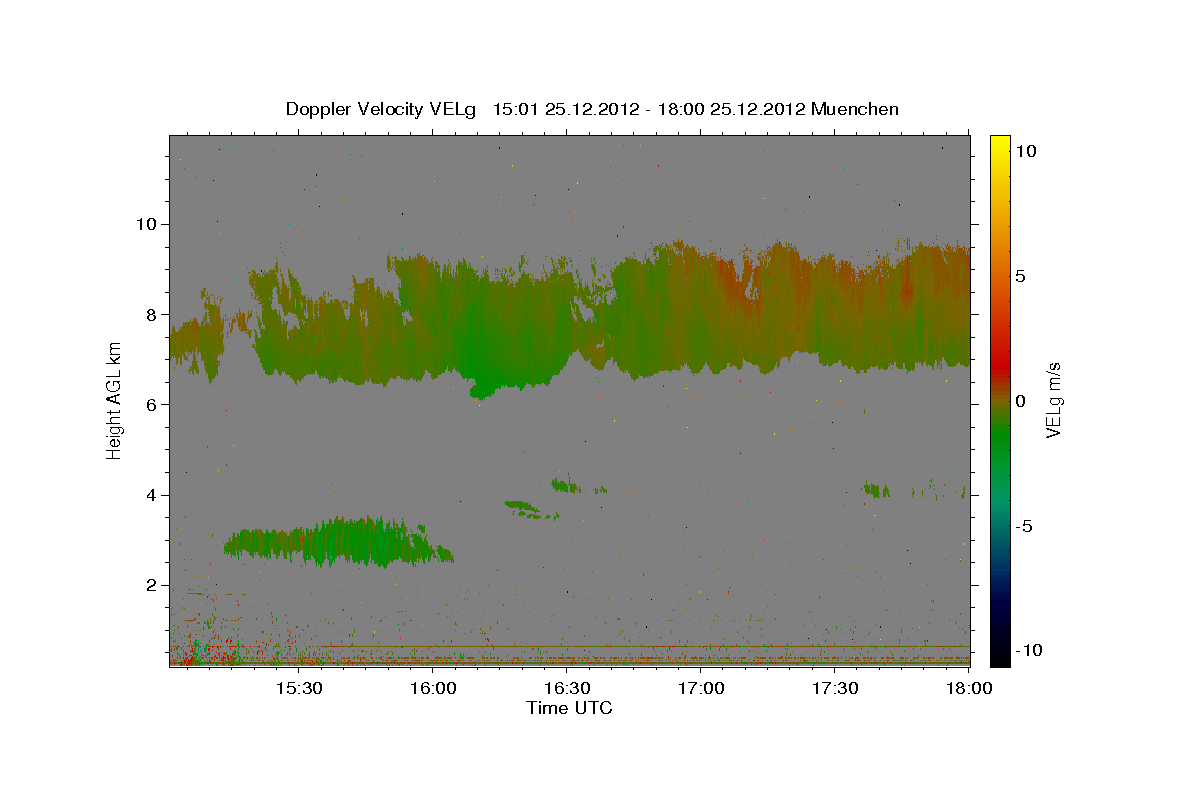The width and height of the screenshot is (1200, 800).
Task: Click the 16:30 time tick label
Action: pos(567,688)
